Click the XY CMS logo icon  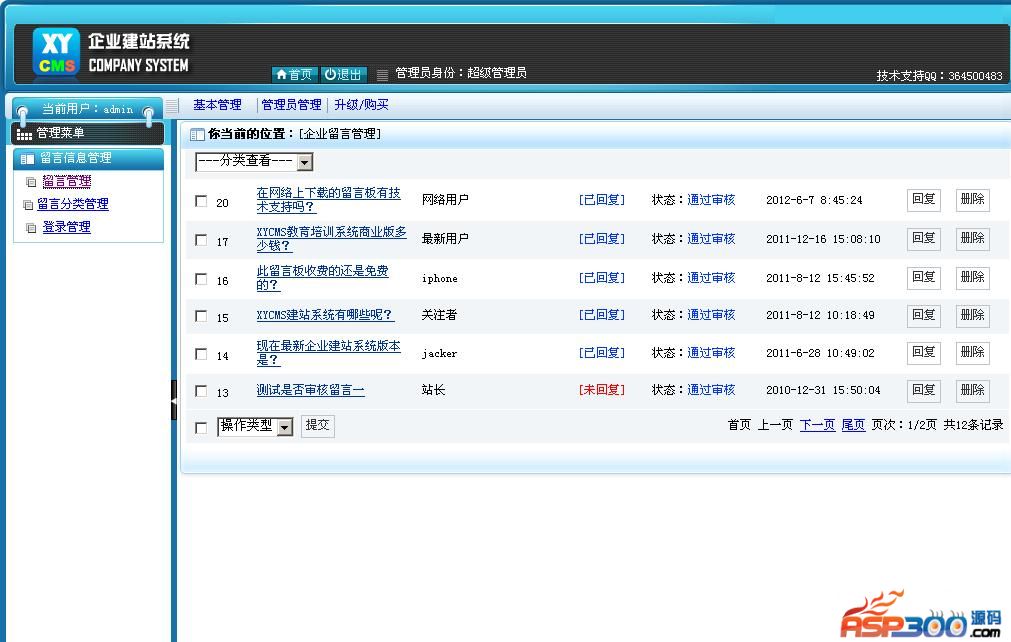[55, 52]
